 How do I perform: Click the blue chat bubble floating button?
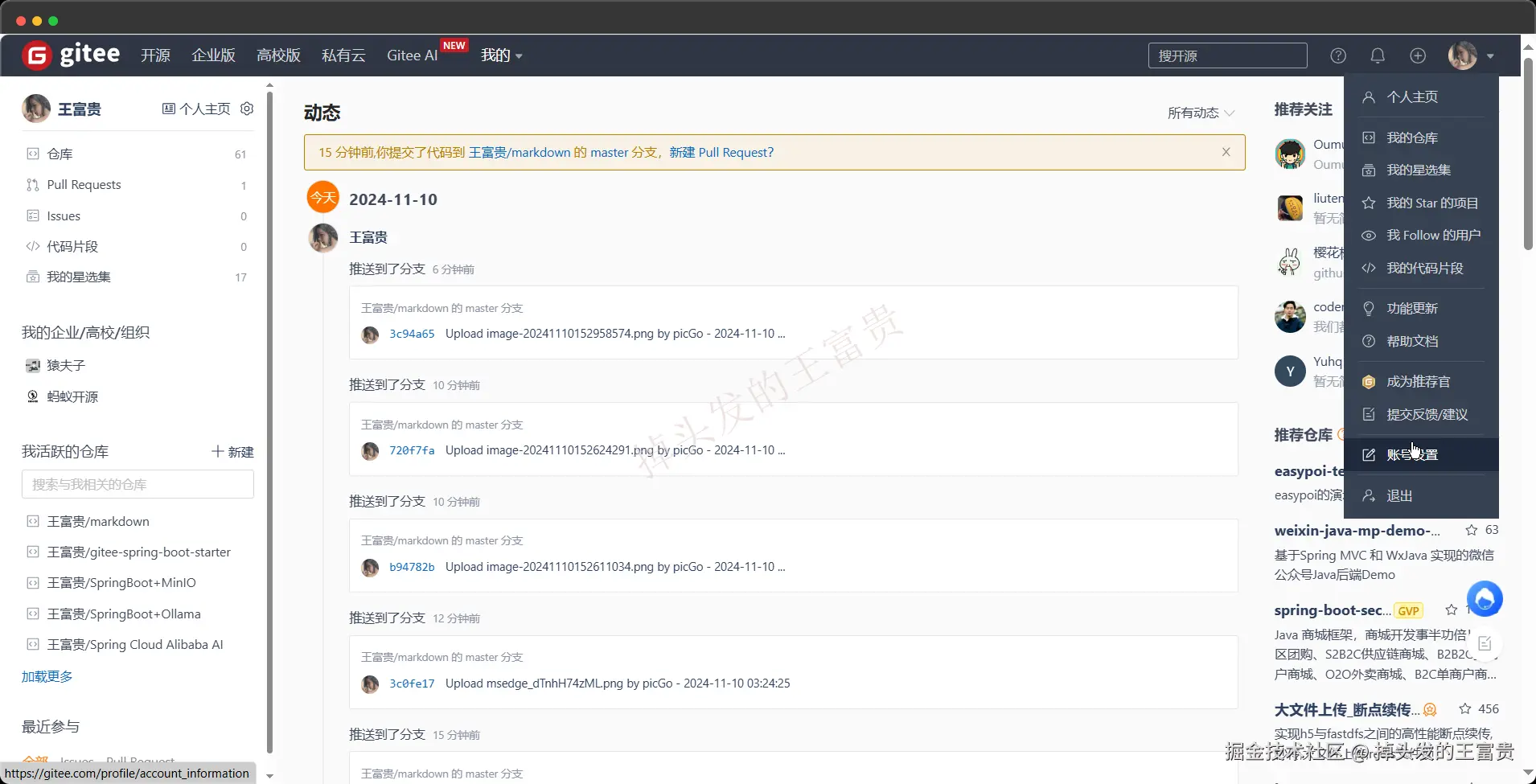(1485, 599)
